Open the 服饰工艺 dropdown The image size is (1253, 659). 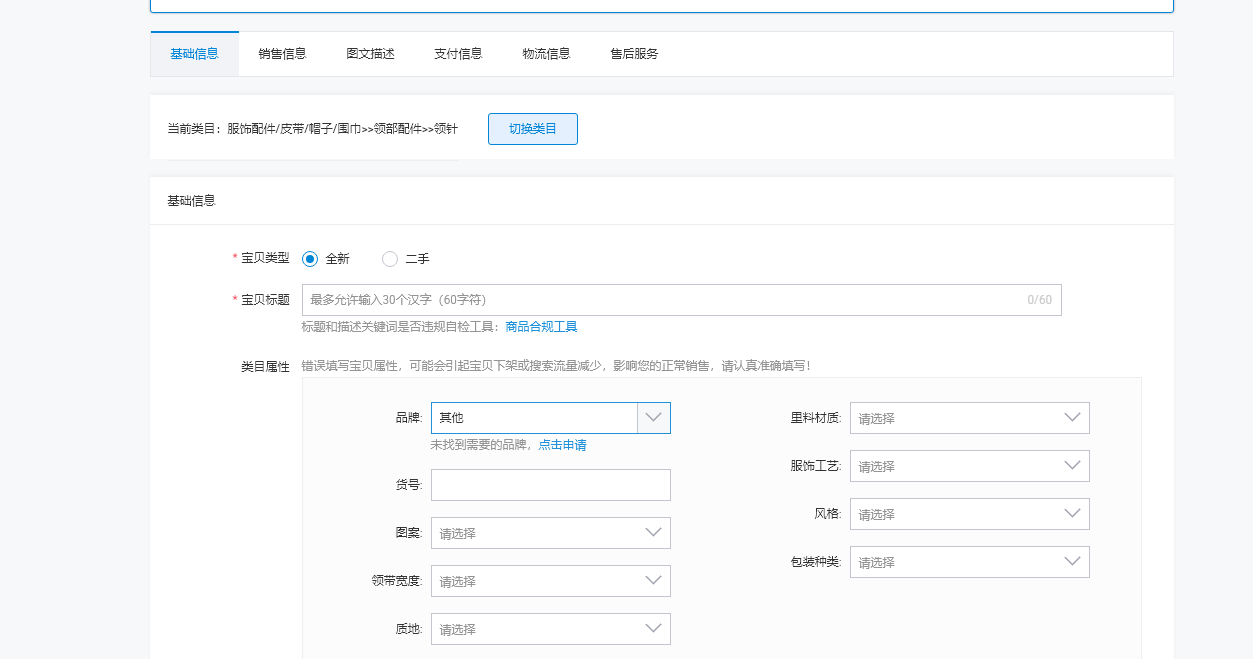coord(969,466)
